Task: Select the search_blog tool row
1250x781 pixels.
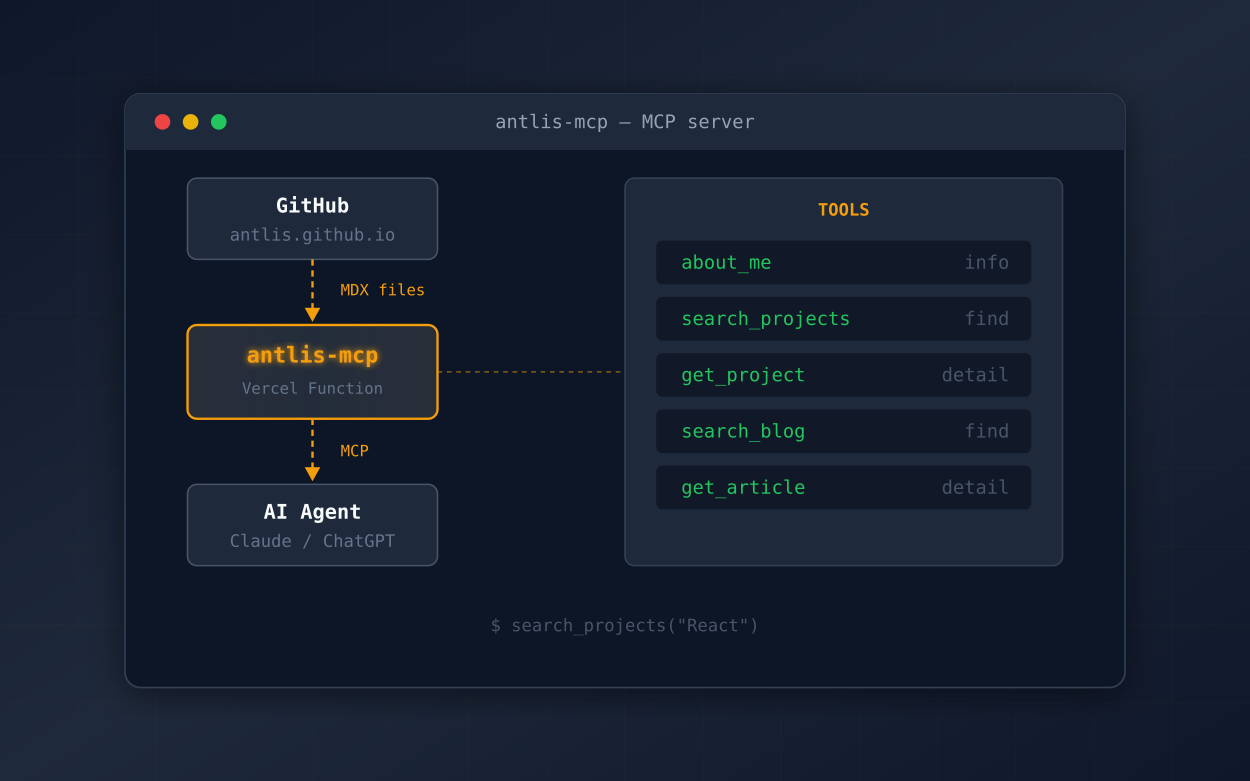Action: [x=843, y=431]
